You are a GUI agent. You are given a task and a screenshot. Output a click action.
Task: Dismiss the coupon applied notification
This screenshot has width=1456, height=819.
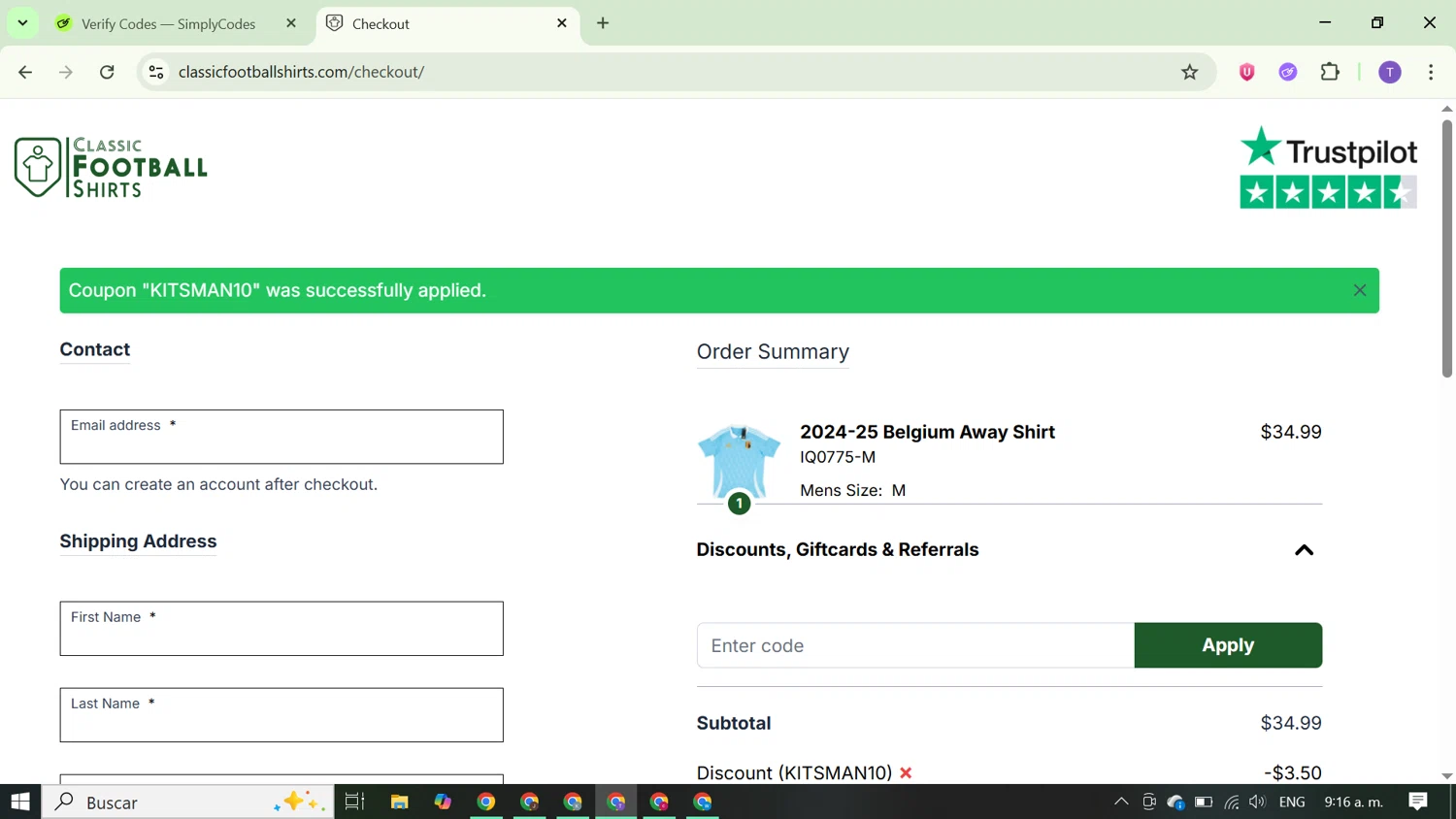(x=1359, y=290)
